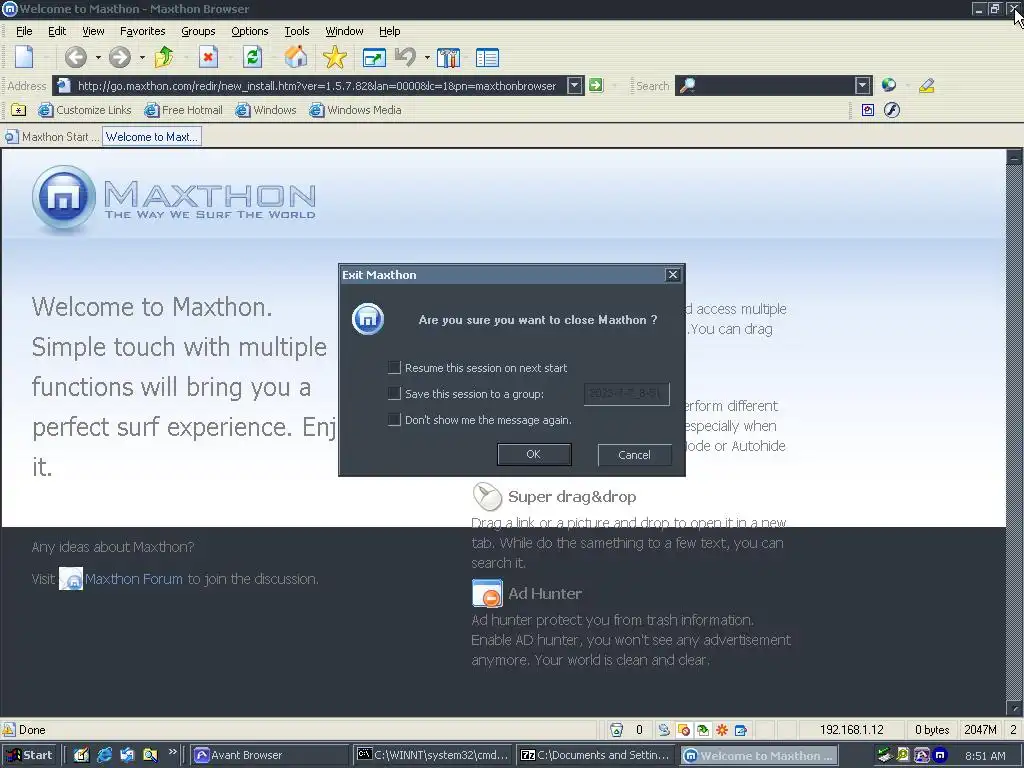Click inside the Search input box
This screenshot has width=1024, height=768.
point(765,86)
